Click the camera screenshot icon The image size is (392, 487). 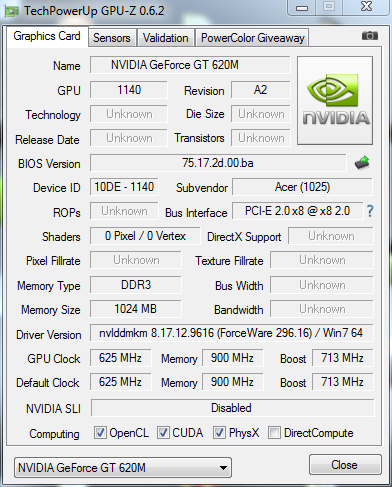[x=370, y=35]
